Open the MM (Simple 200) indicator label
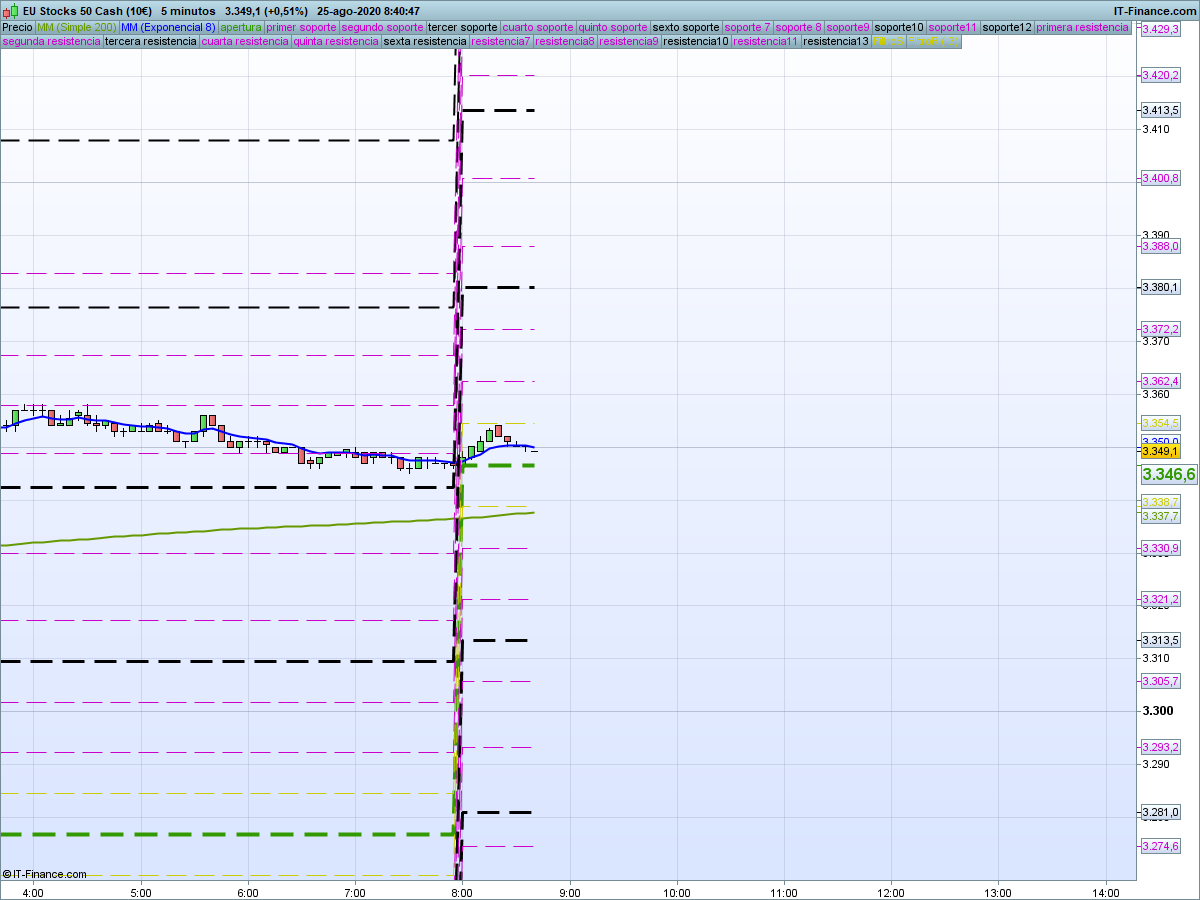The height and width of the screenshot is (900, 1200). 76,27
